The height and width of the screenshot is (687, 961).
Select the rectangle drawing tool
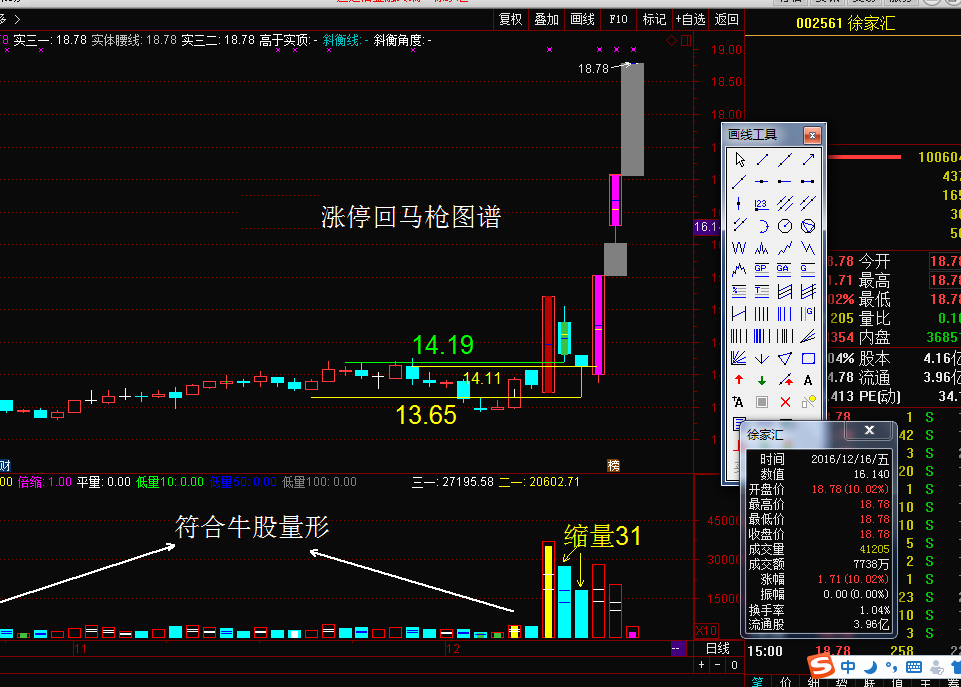[808, 358]
